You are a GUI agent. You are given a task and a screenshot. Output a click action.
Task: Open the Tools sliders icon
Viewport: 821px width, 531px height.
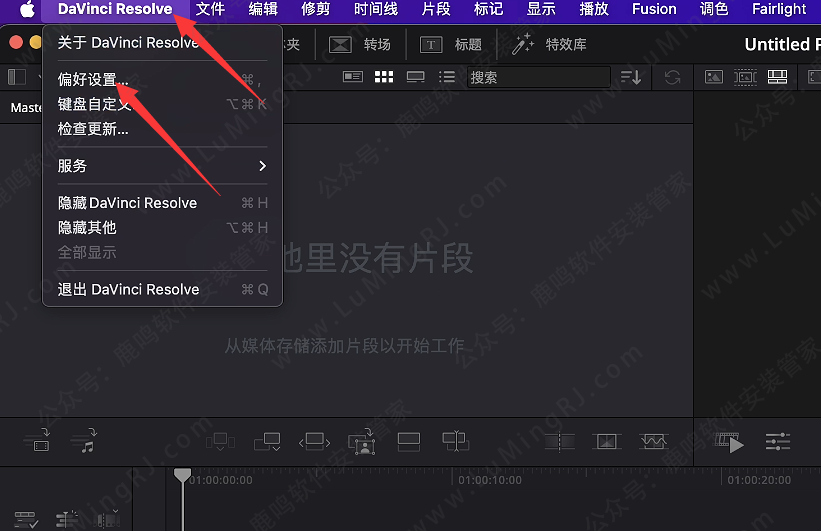pyautogui.click(x=778, y=442)
